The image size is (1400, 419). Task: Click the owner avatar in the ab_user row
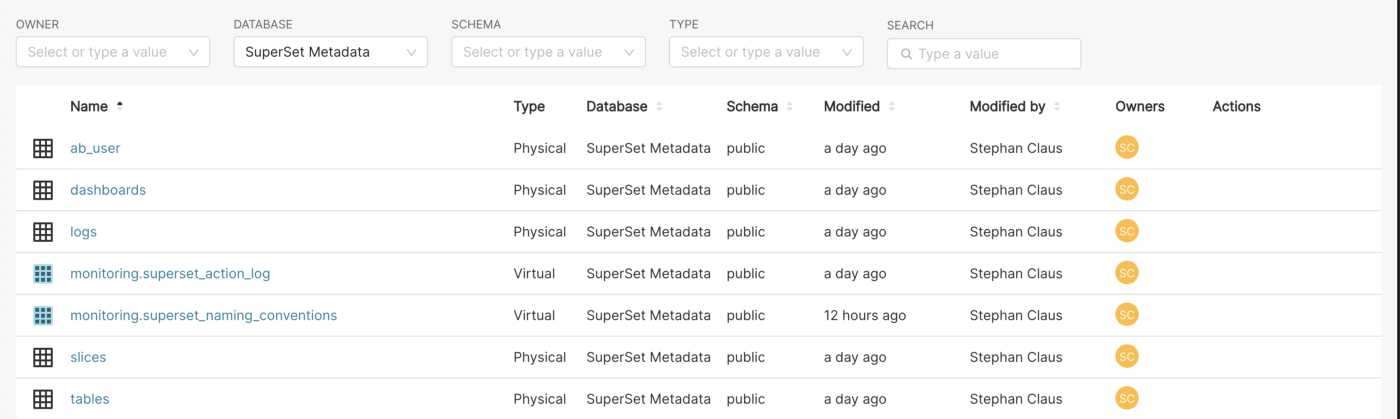coord(1127,148)
